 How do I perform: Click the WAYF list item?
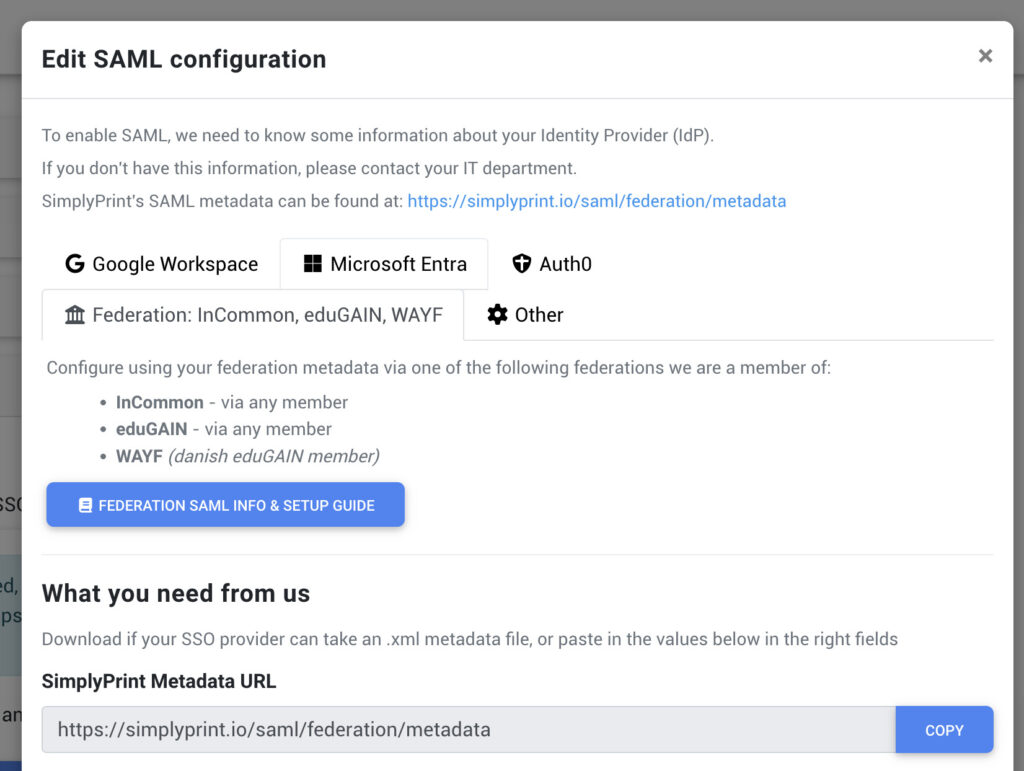(x=247, y=456)
